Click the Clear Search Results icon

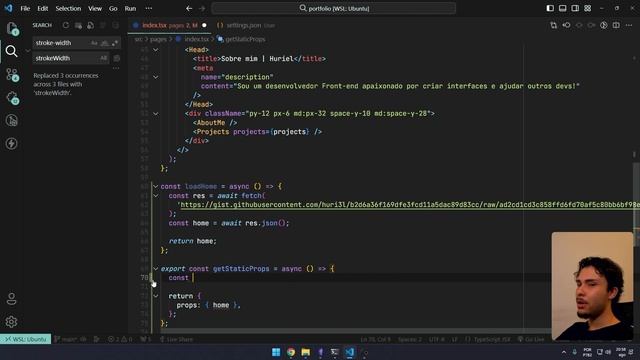tap(78, 25)
